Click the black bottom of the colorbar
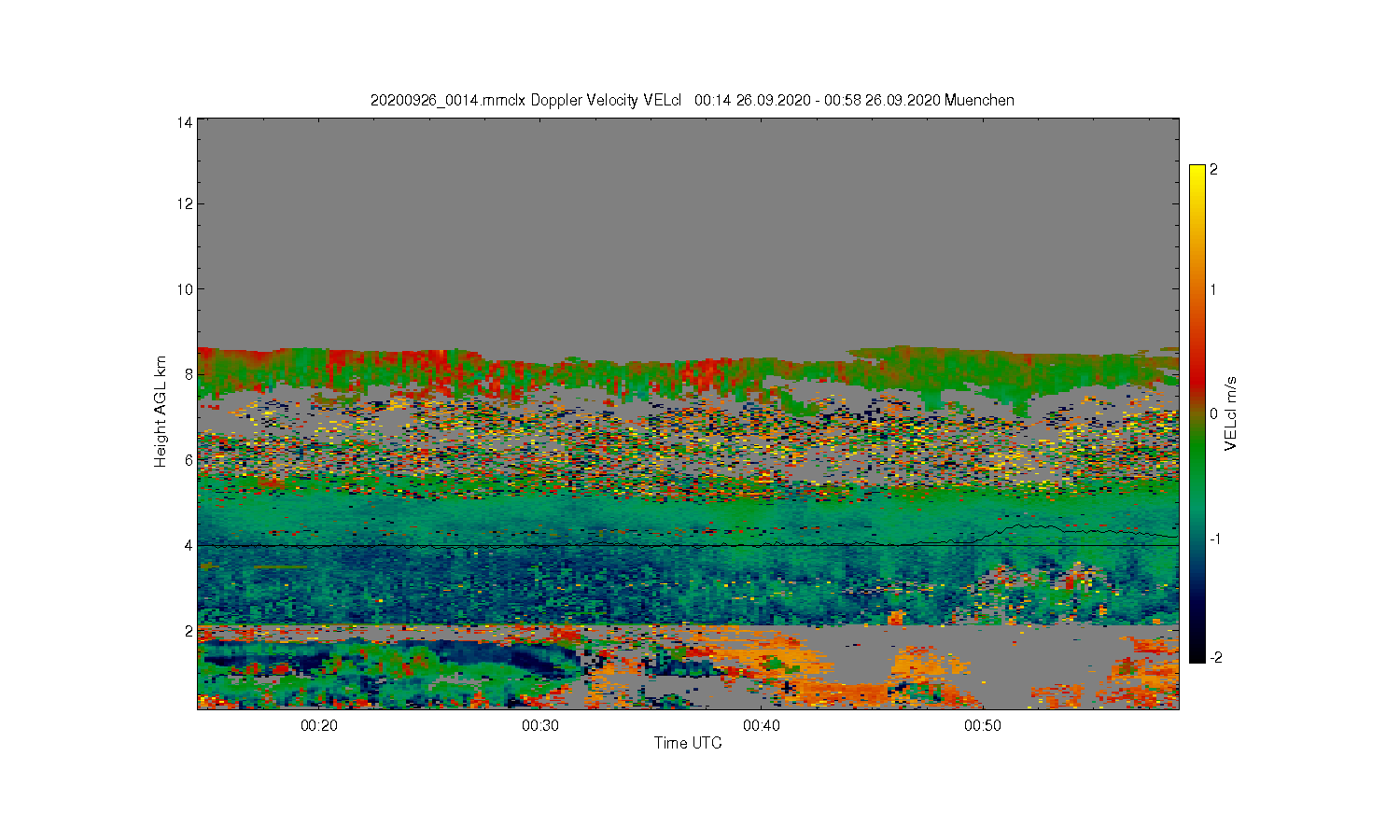 1197,656
